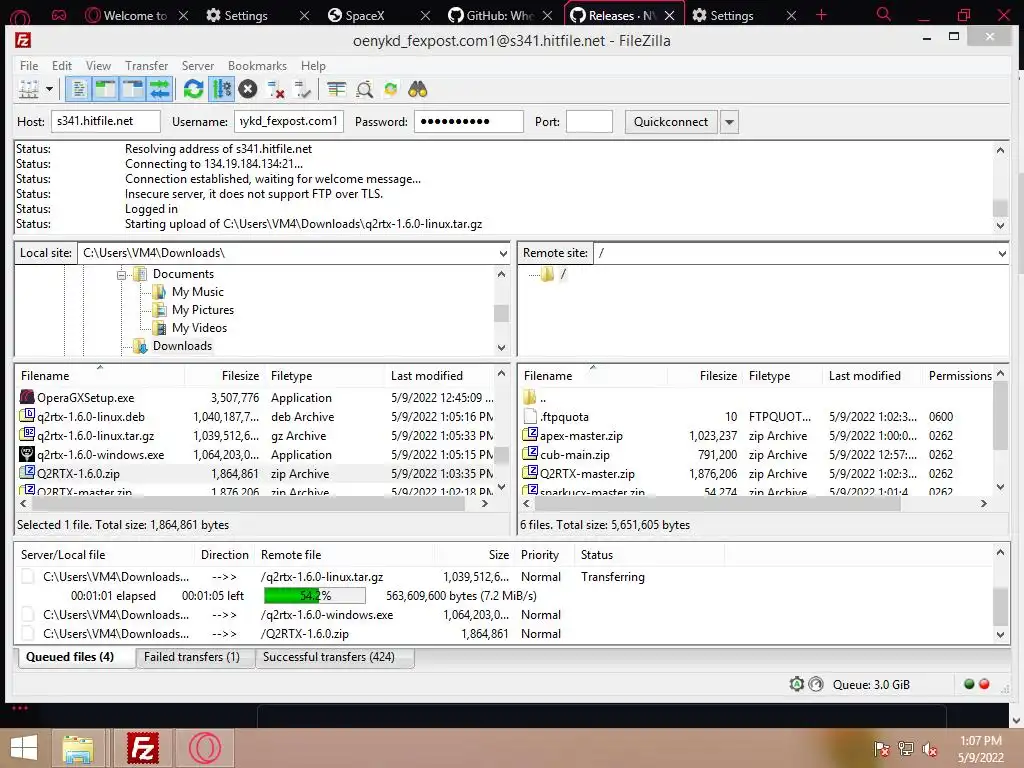Click the Refresh file lists icon
Image resolution: width=1024 pixels, height=768 pixels.
tap(193, 89)
